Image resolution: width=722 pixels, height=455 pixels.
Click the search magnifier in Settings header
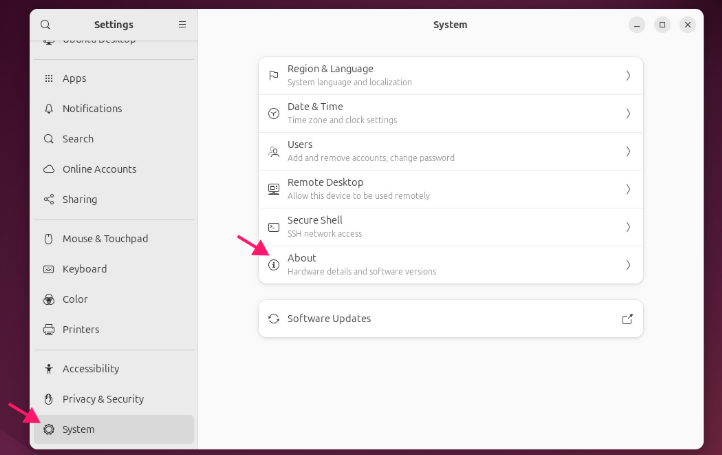[45, 24]
